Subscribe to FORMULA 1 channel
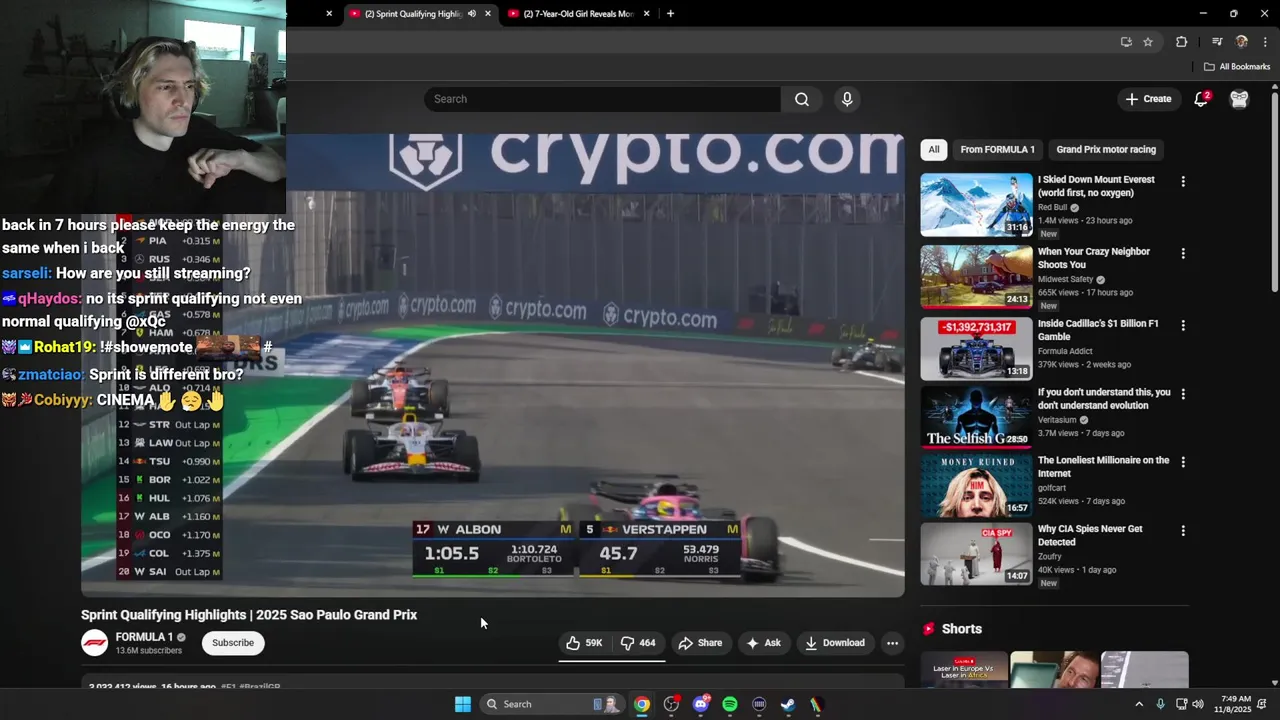Viewport: 1280px width, 720px height. [x=233, y=643]
